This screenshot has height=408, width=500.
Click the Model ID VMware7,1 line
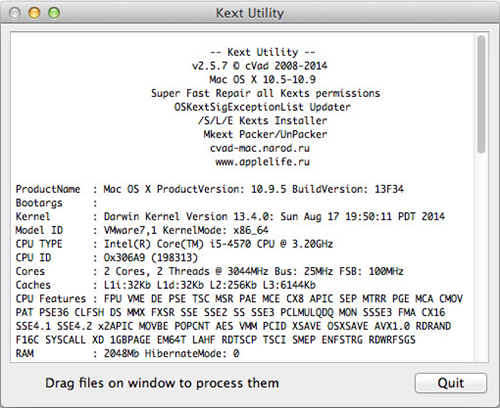click(x=142, y=230)
